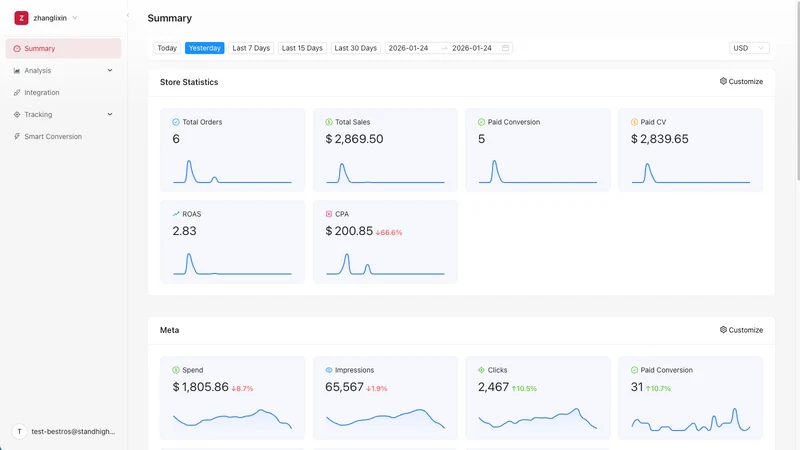Click the $ 2,869.50 Total Sales value
800x450 pixels.
pos(354,139)
